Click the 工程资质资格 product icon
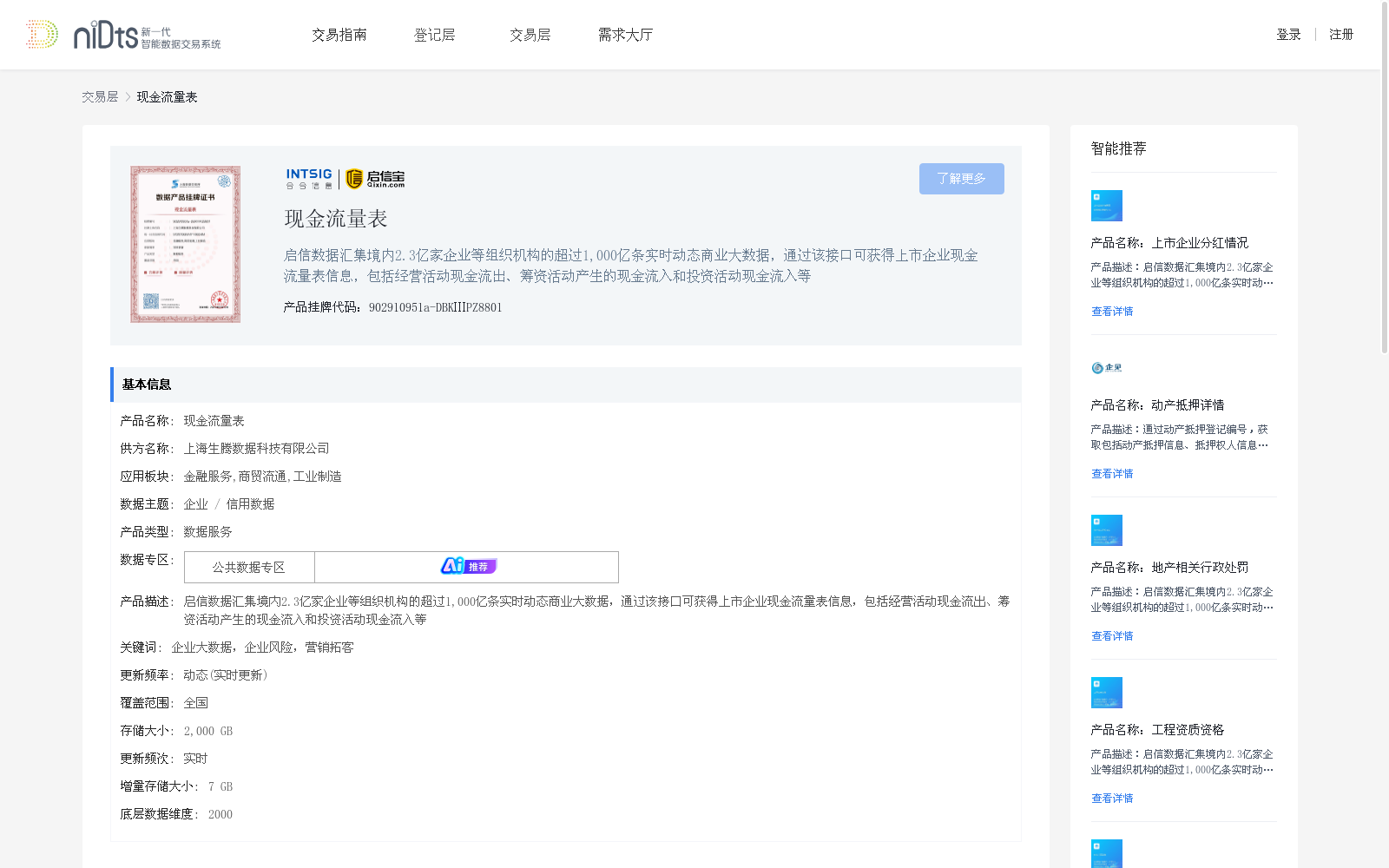The height and width of the screenshot is (868, 1389). pos(1107,693)
